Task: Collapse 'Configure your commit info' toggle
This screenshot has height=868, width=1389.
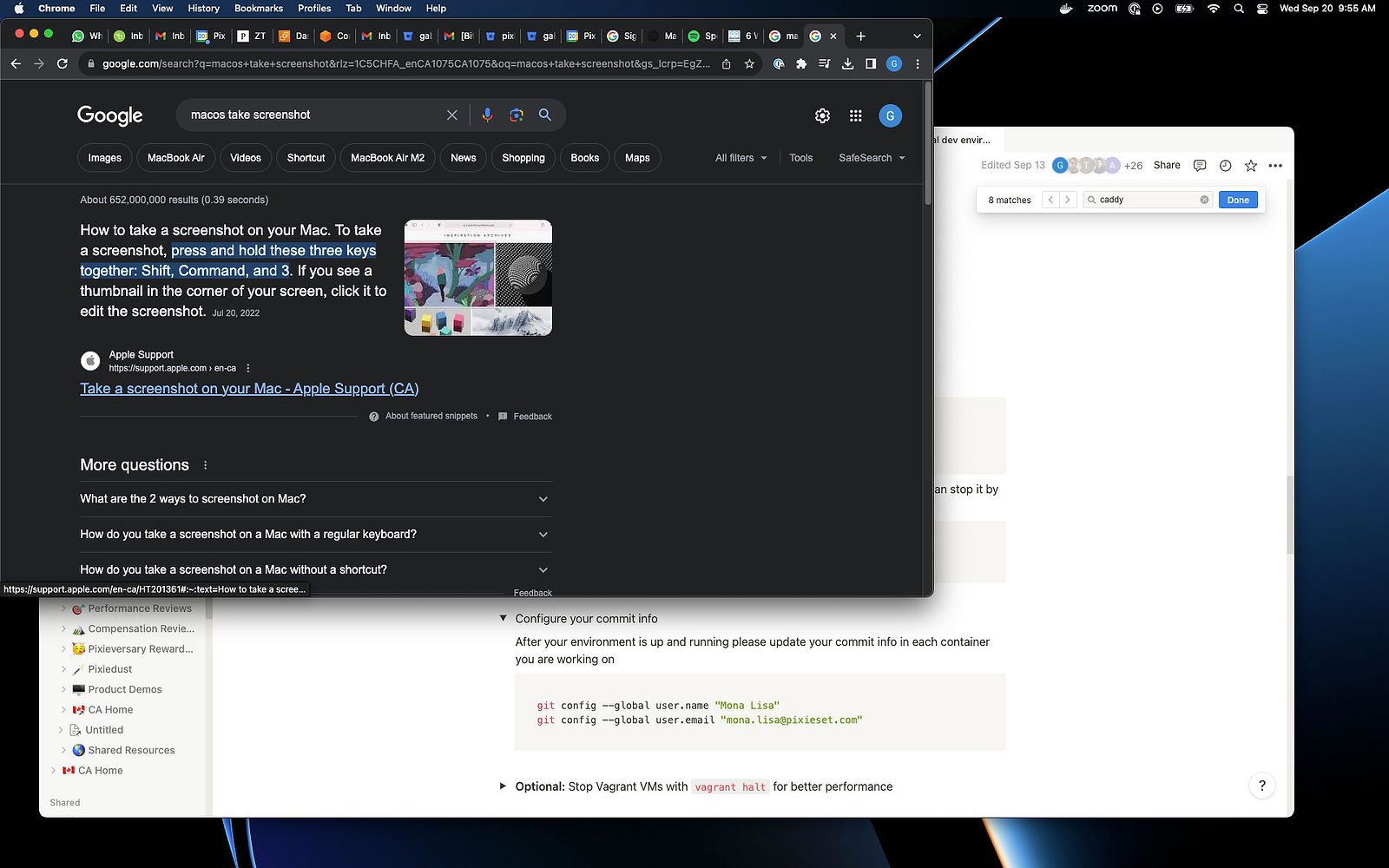Action: pos(503,619)
